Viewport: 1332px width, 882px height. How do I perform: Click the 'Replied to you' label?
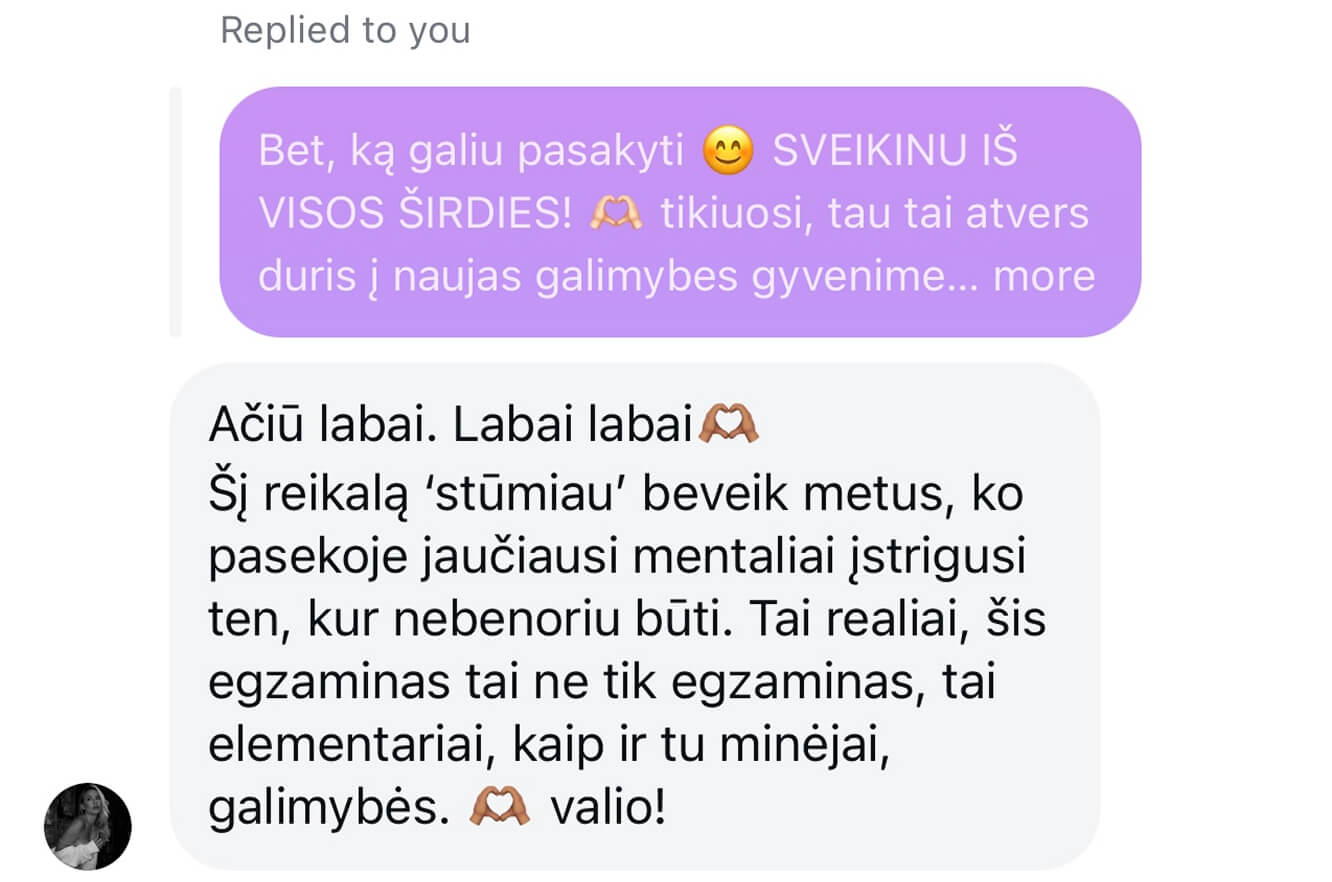pos(345,31)
